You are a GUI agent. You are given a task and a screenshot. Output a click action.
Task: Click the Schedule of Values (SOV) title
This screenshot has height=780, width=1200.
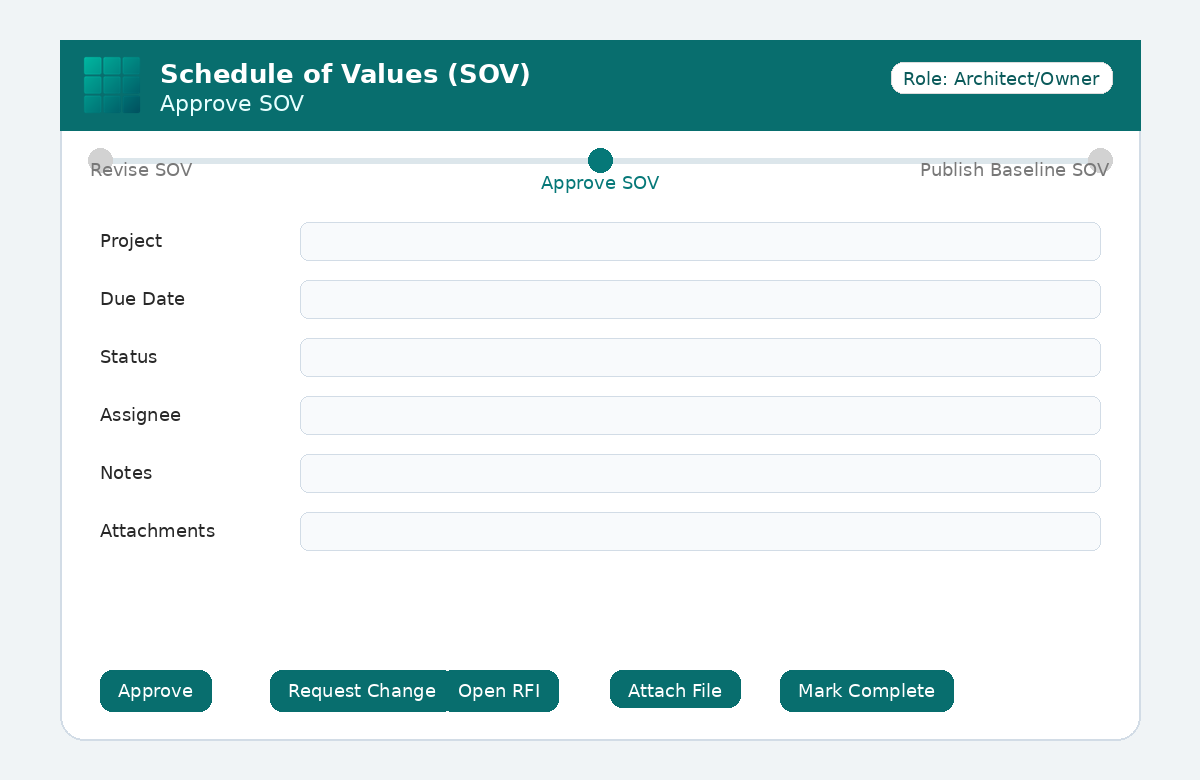[x=345, y=74]
